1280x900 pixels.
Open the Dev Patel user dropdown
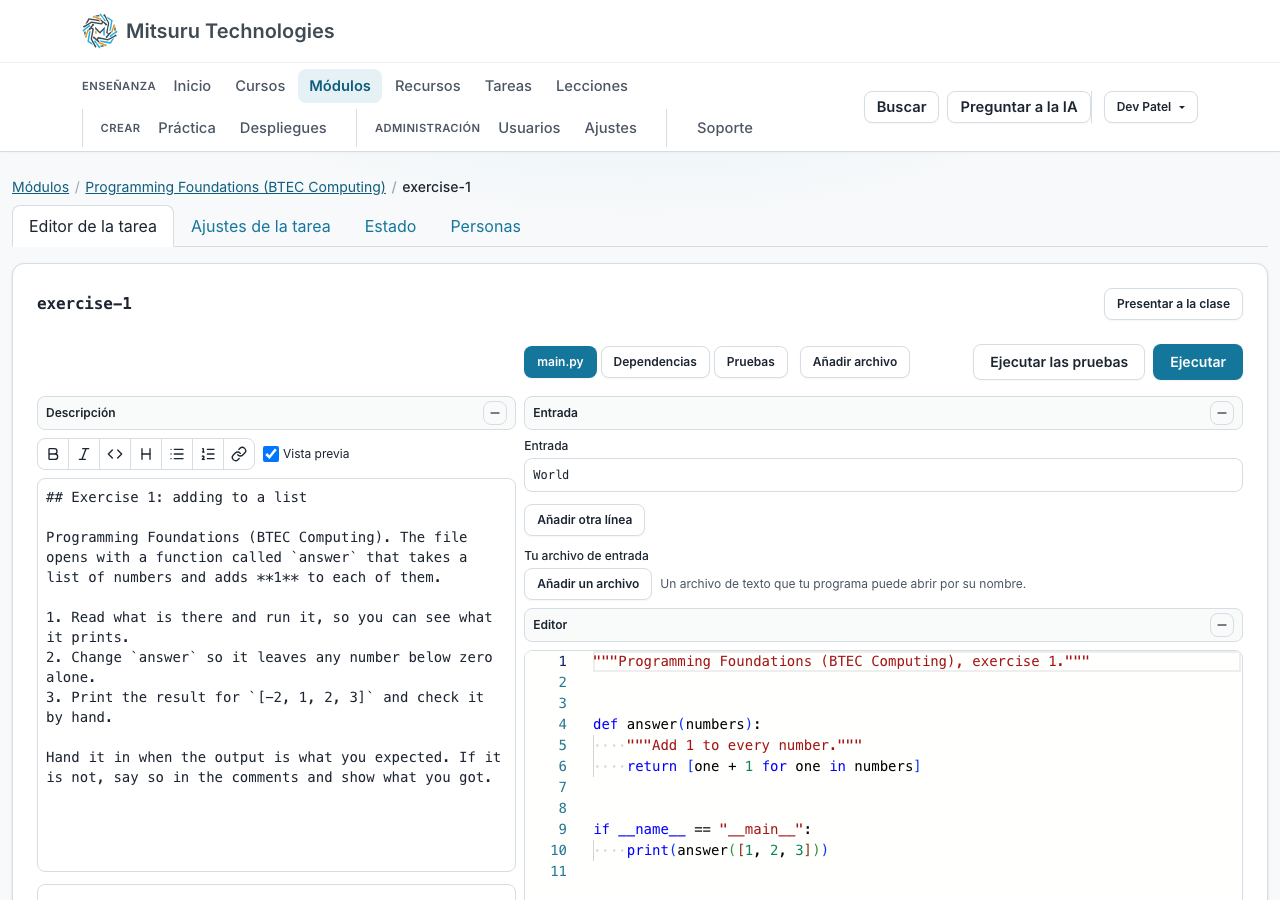1151,107
